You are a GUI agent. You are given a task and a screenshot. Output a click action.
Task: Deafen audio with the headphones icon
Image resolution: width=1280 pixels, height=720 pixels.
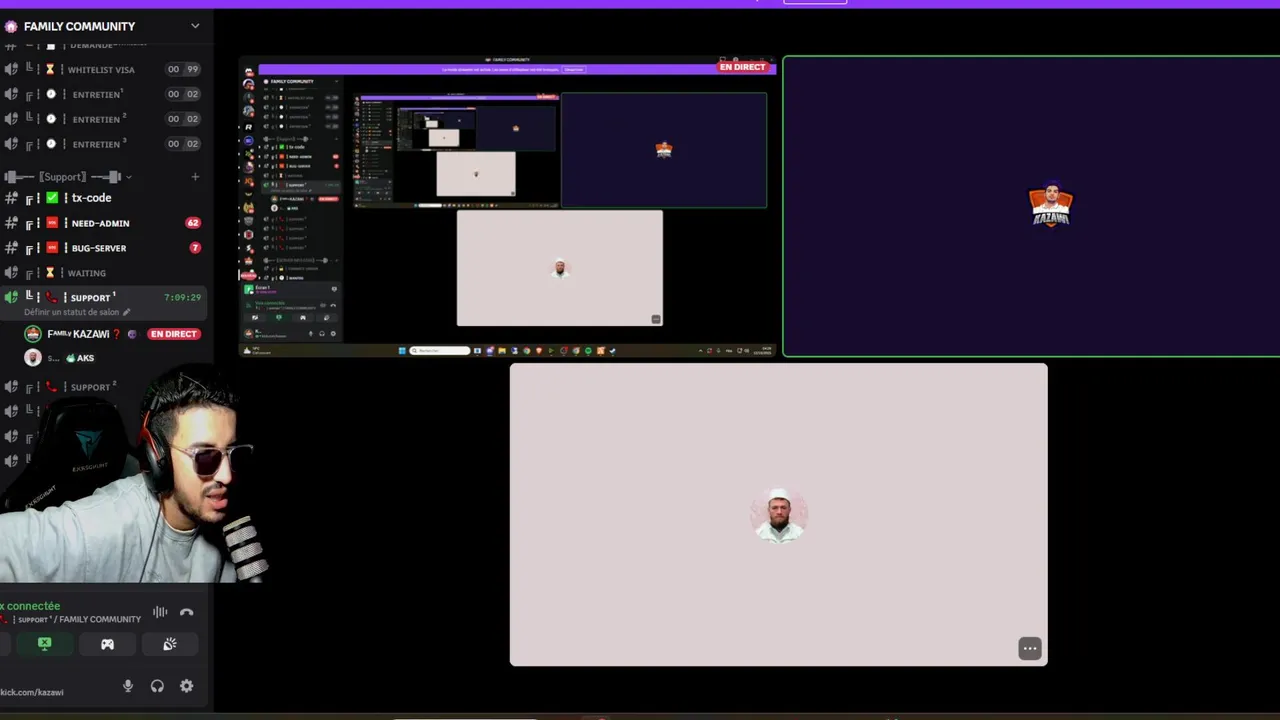157,686
